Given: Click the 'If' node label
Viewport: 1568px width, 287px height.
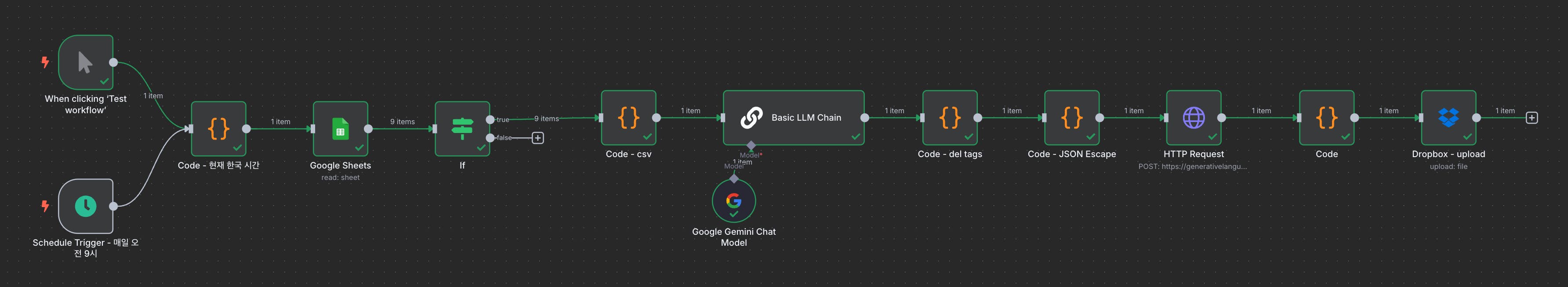Looking at the screenshot, I should point(462,165).
